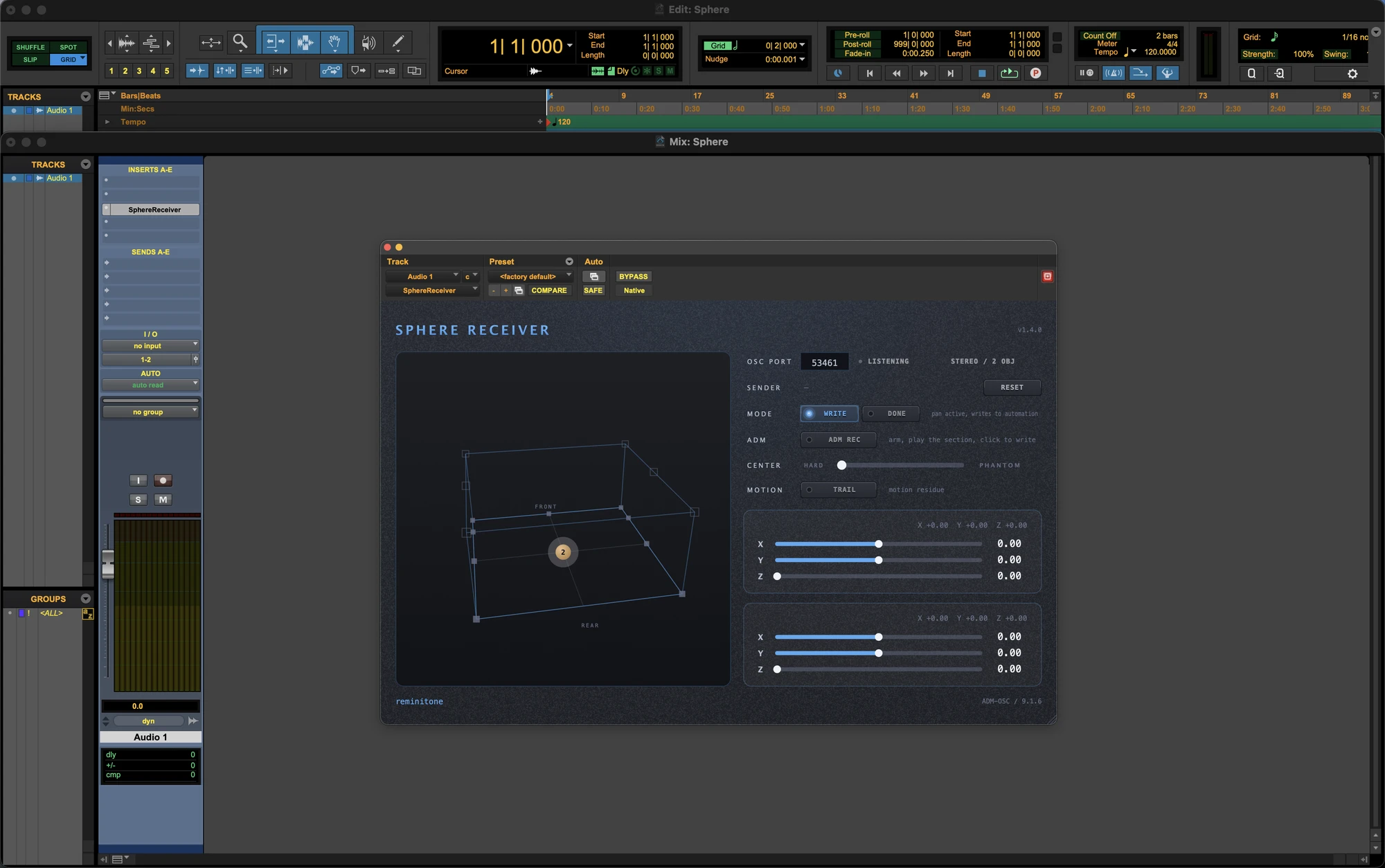This screenshot has width=1385, height=868.
Task: Select zoom preset 3
Action: [x=139, y=71]
